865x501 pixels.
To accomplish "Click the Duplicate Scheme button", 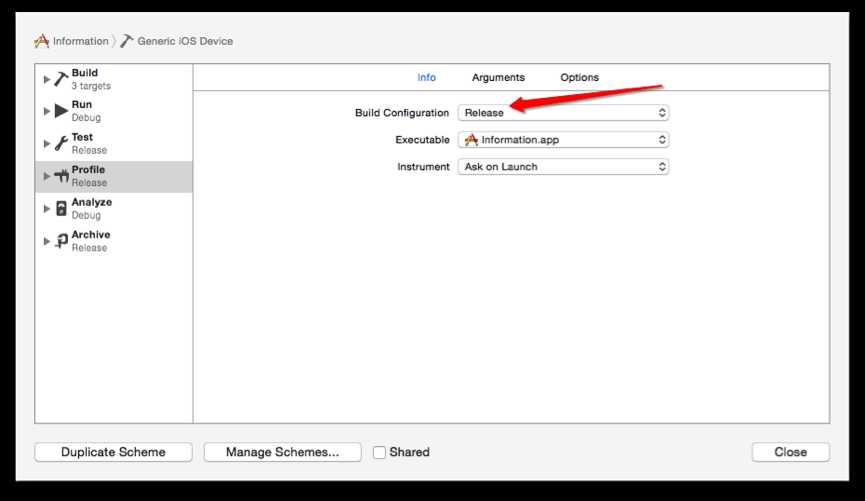I will pos(113,452).
